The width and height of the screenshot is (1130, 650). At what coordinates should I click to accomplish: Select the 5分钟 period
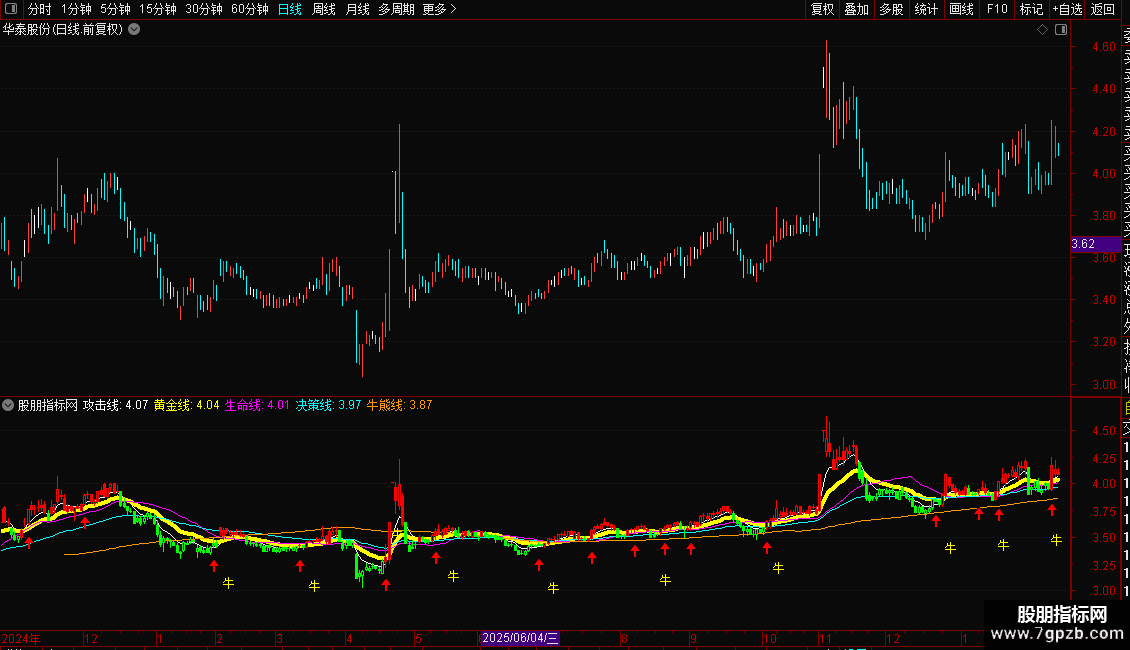click(x=115, y=9)
